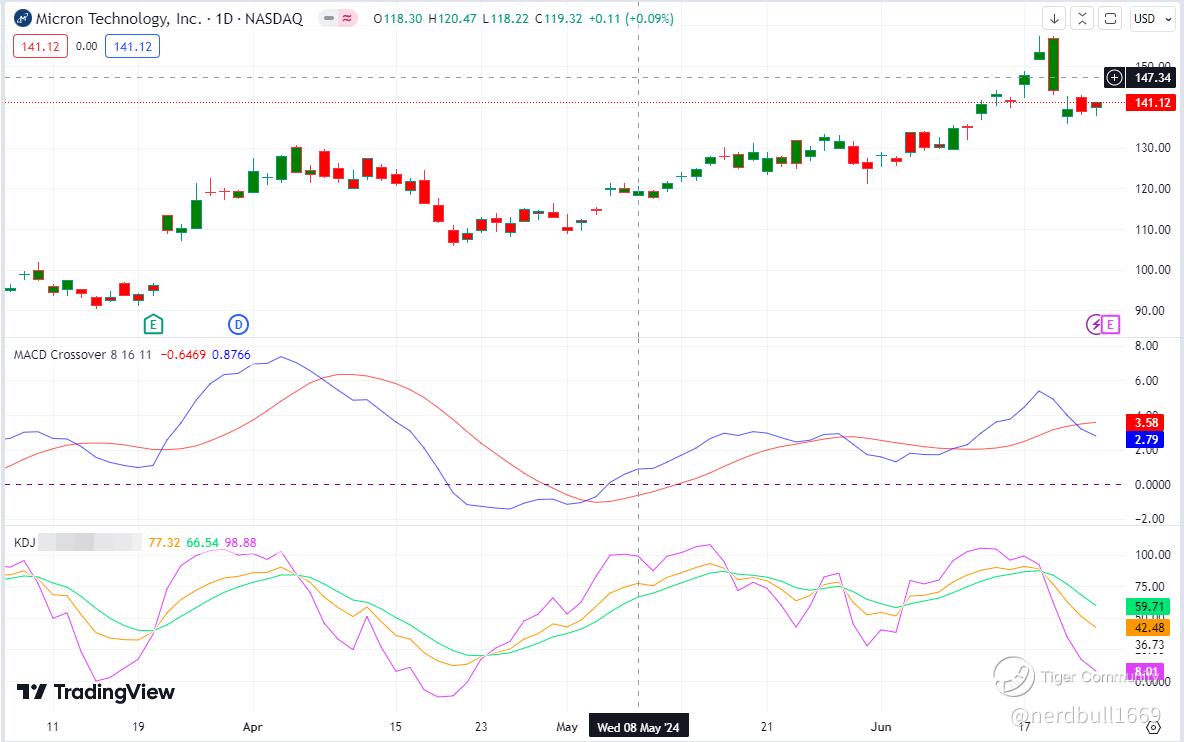Image resolution: width=1184 pixels, height=742 pixels.
Task: Click the TradingView logo
Action: pyautogui.click(x=96, y=691)
